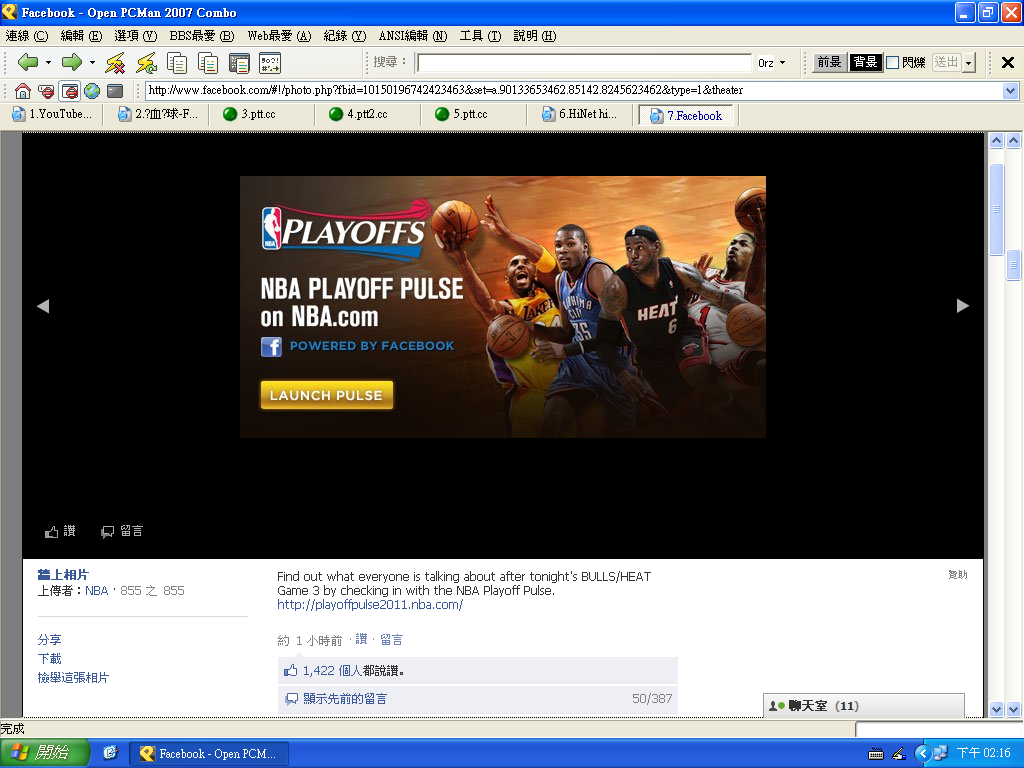Switch to the 6.HiNet tab
1024x768 pixels.
pyautogui.click(x=579, y=114)
